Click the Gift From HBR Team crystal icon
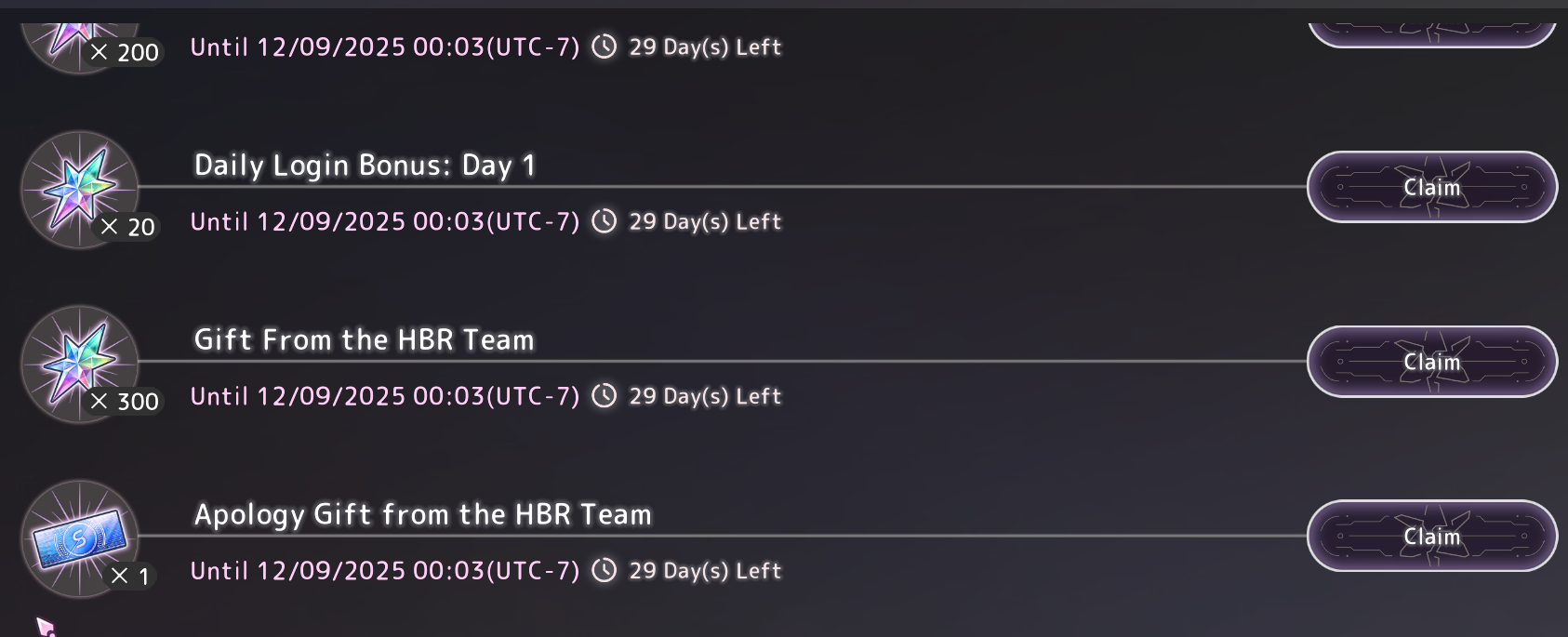The width and height of the screenshot is (1568, 637). (x=79, y=364)
